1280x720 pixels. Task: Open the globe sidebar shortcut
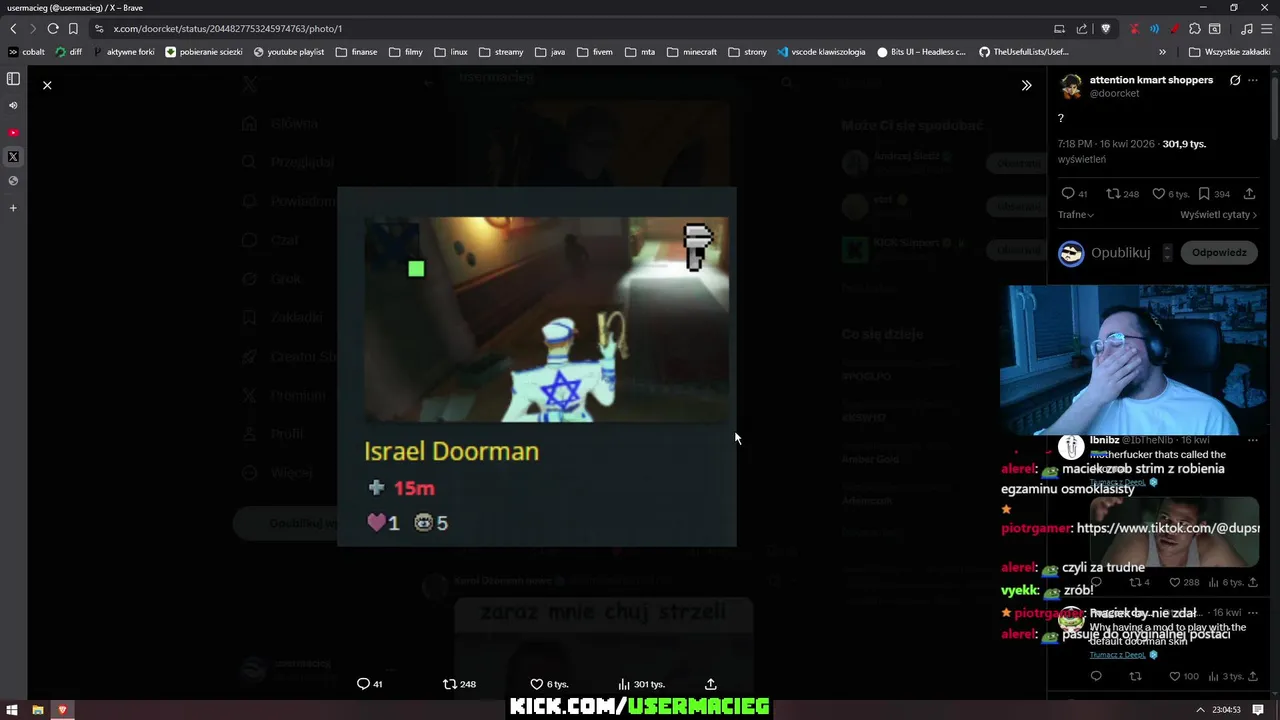click(x=13, y=181)
